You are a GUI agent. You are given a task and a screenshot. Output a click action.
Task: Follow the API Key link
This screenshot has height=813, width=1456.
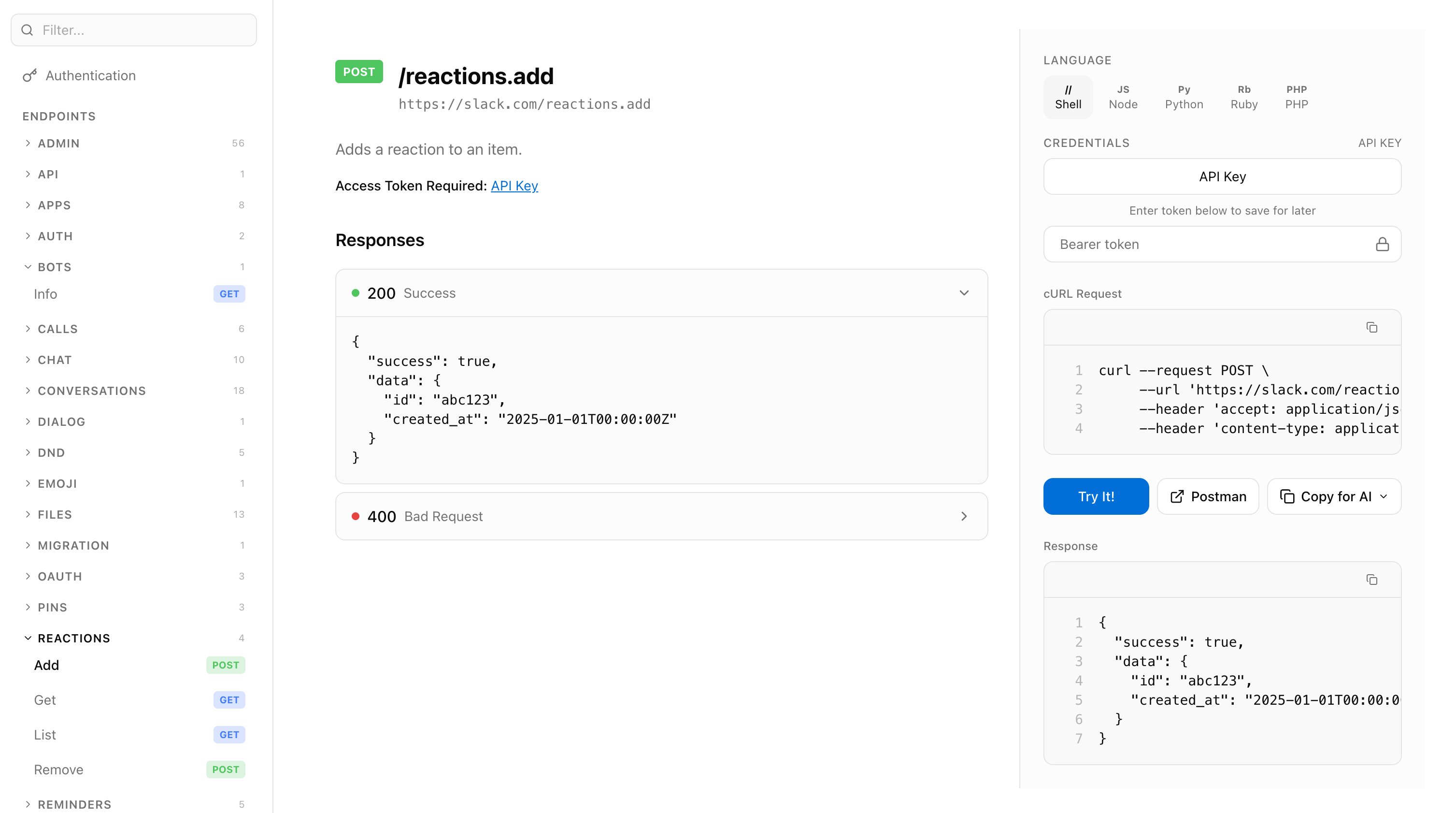coord(514,186)
